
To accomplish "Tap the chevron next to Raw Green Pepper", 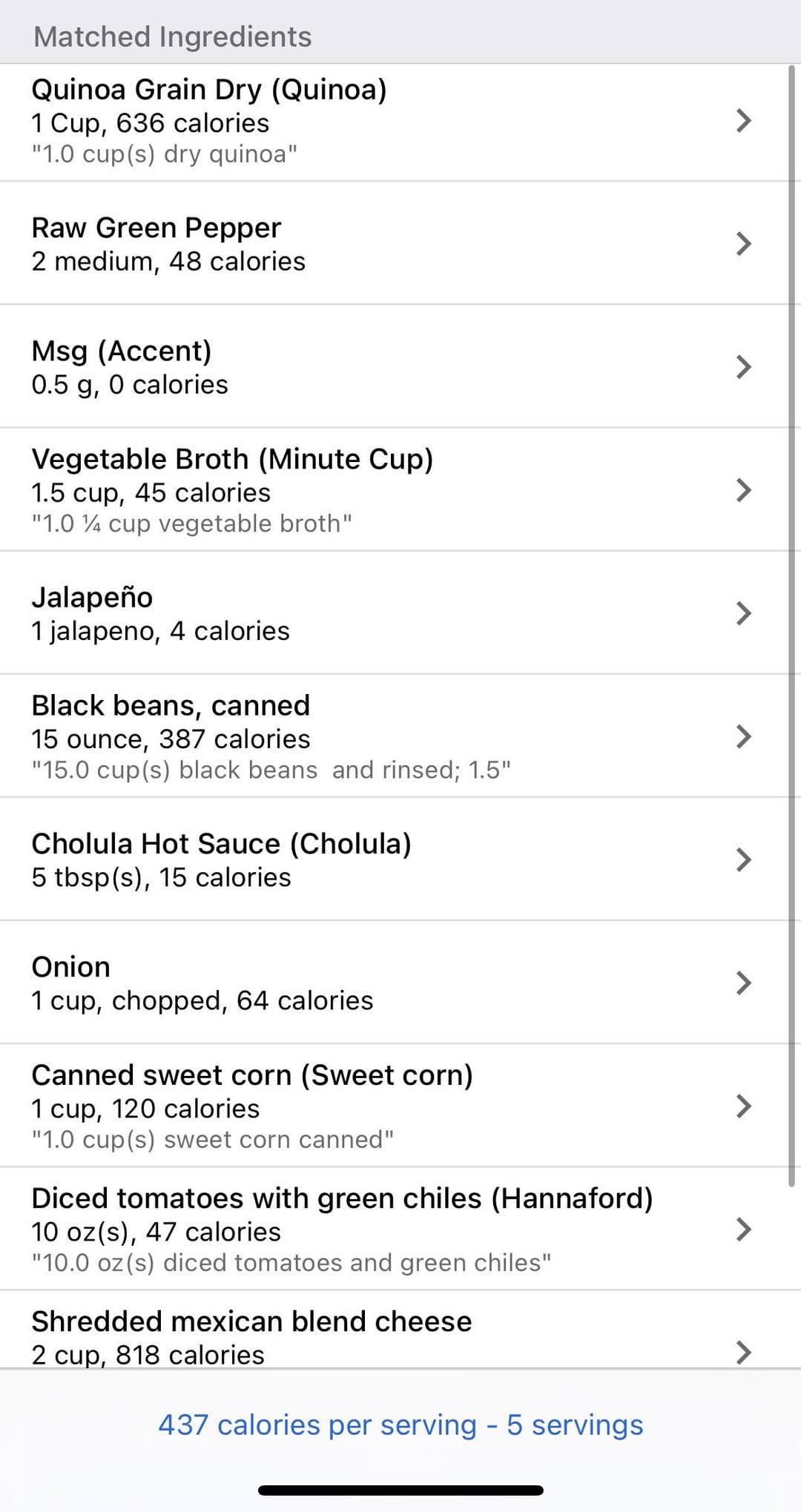I will pyautogui.click(x=743, y=244).
